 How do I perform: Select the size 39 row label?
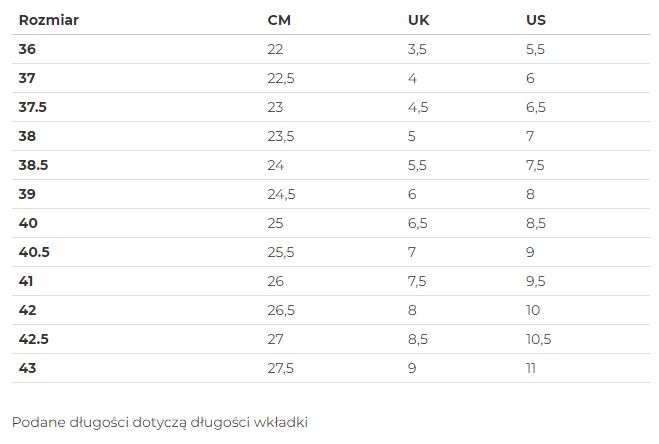[27, 194]
